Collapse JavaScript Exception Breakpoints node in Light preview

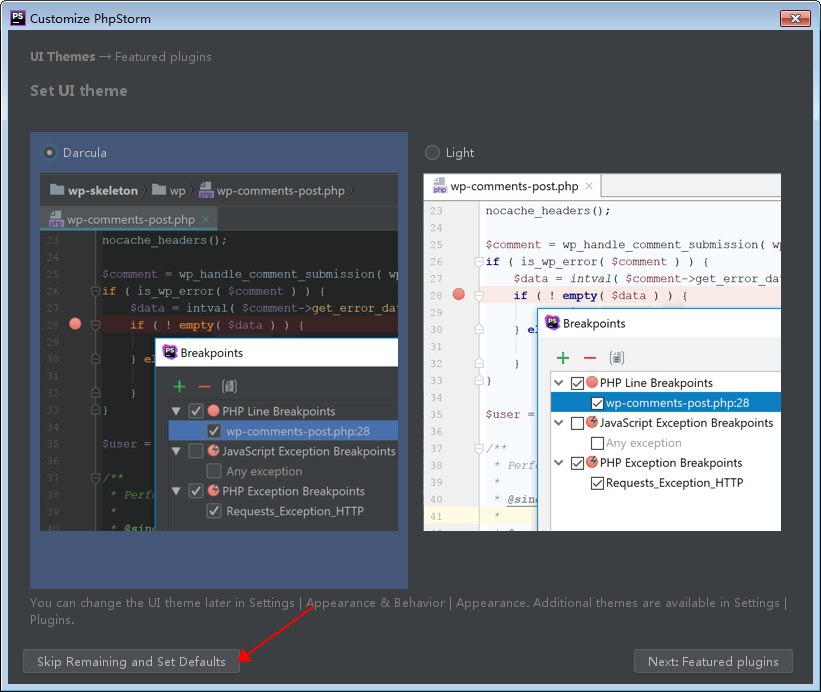(559, 423)
